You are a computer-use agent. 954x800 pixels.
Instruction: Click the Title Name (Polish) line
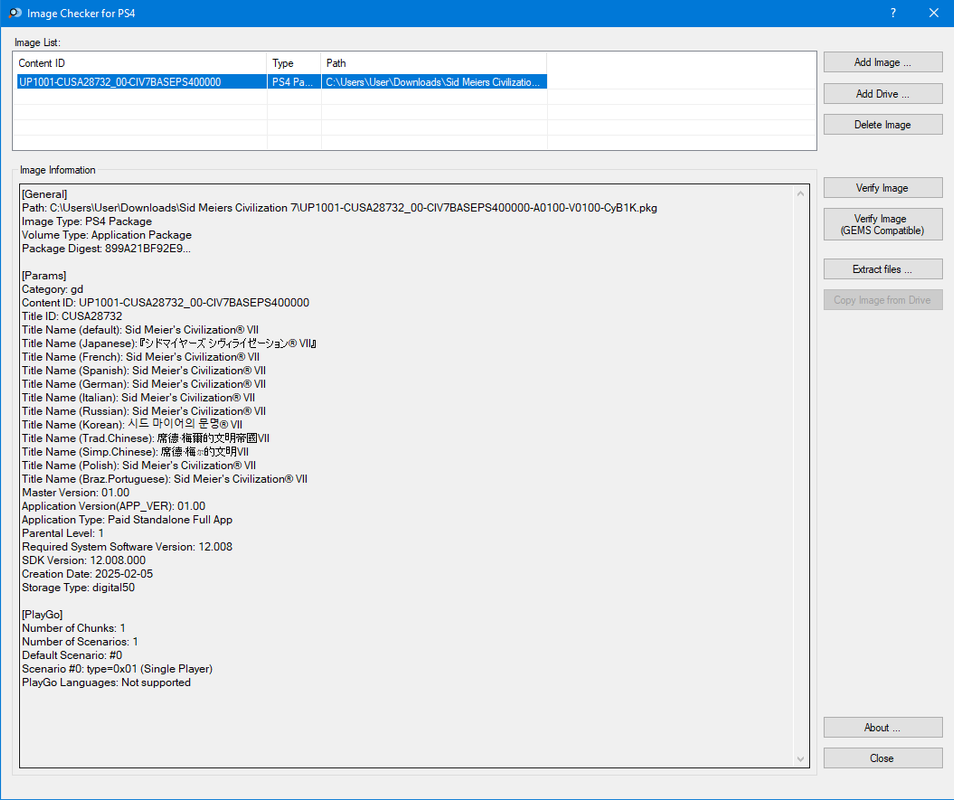pos(139,465)
